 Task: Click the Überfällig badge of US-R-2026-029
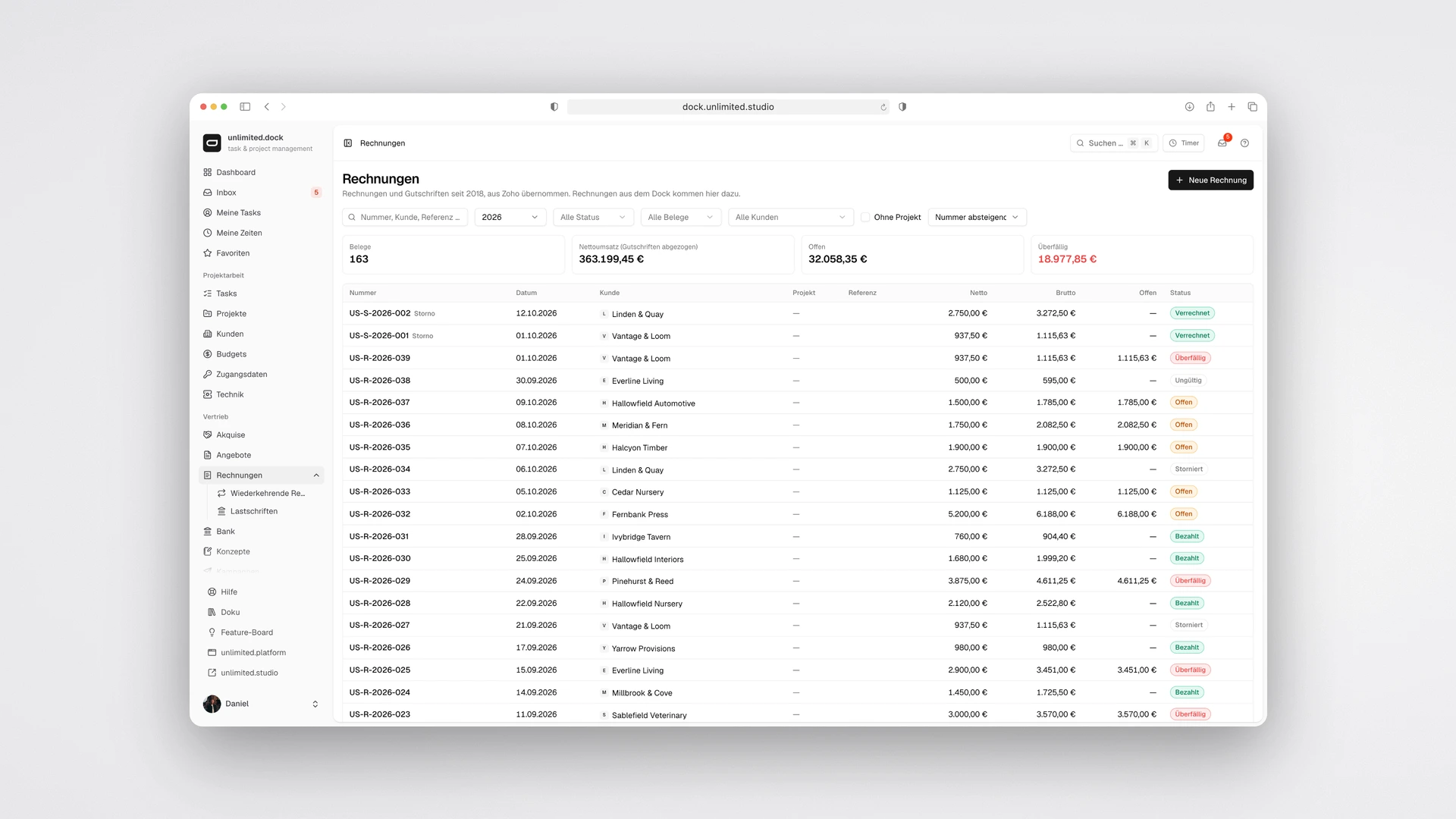coord(1190,581)
